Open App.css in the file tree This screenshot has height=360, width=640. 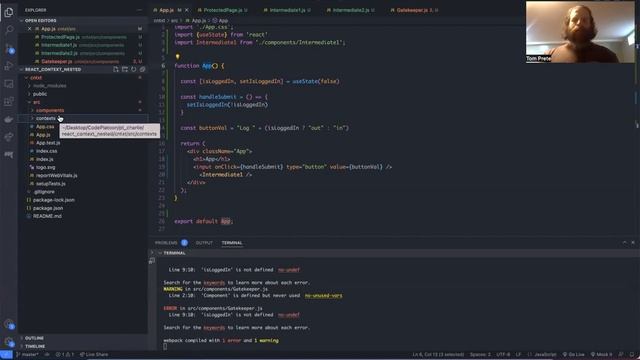point(44,127)
